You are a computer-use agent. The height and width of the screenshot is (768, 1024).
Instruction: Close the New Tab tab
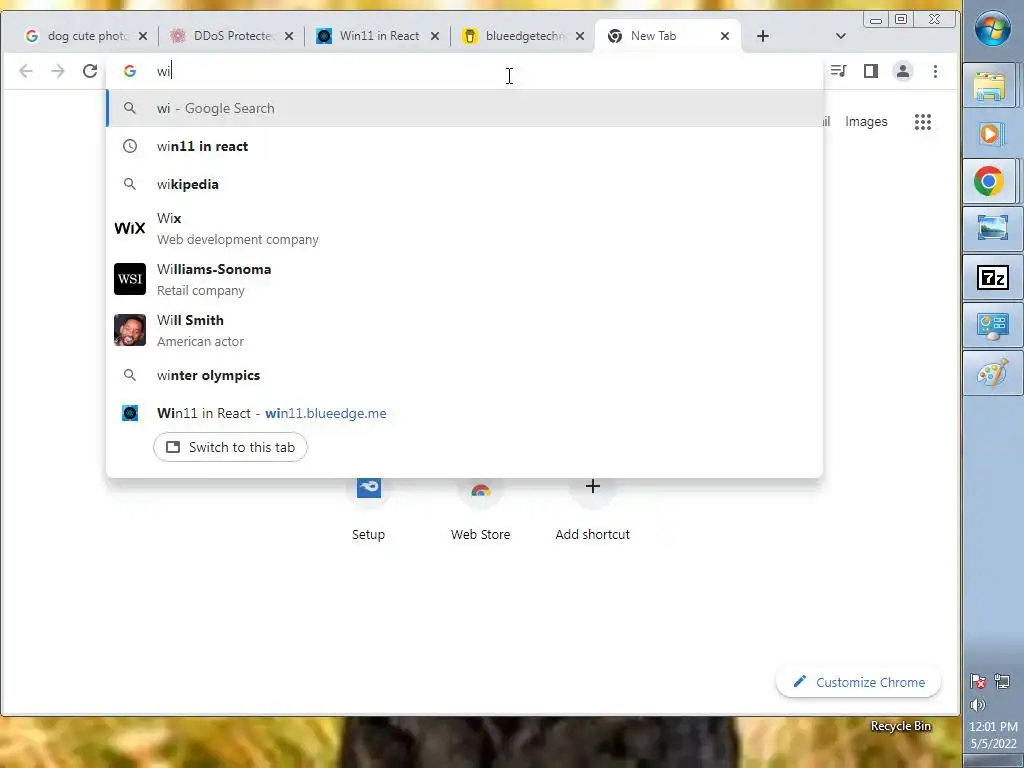click(x=725, y=36)
